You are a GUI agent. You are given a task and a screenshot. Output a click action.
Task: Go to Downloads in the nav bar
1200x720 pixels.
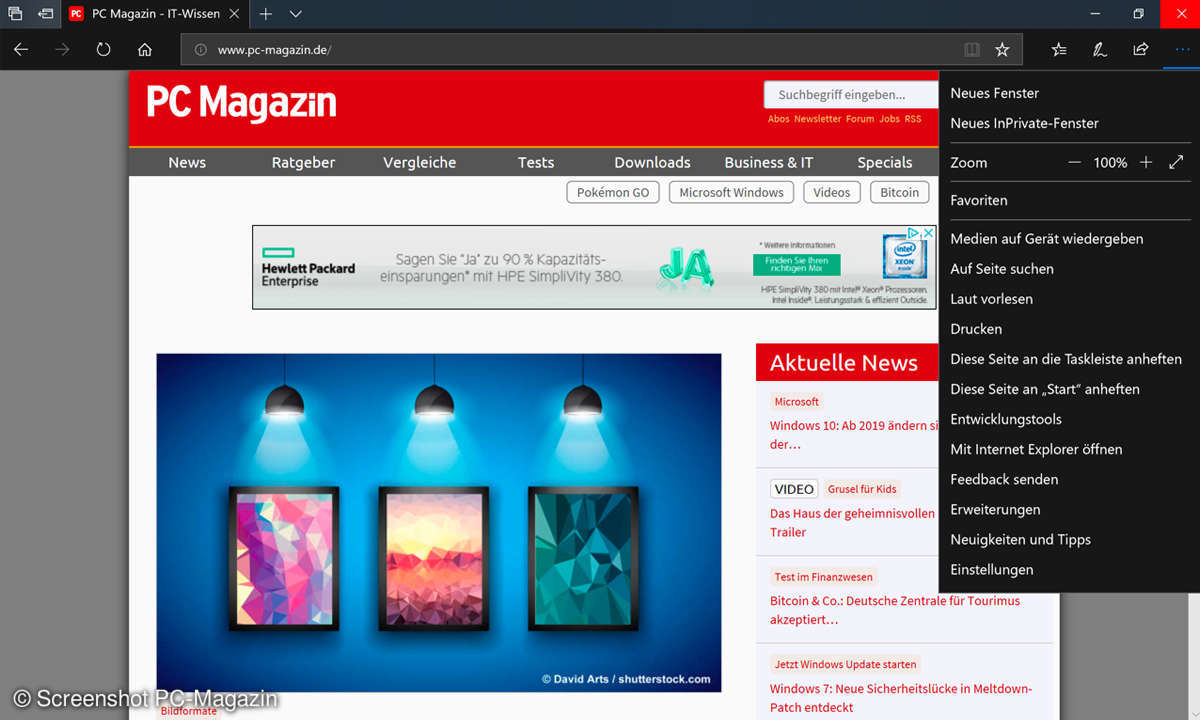point(652,162)
